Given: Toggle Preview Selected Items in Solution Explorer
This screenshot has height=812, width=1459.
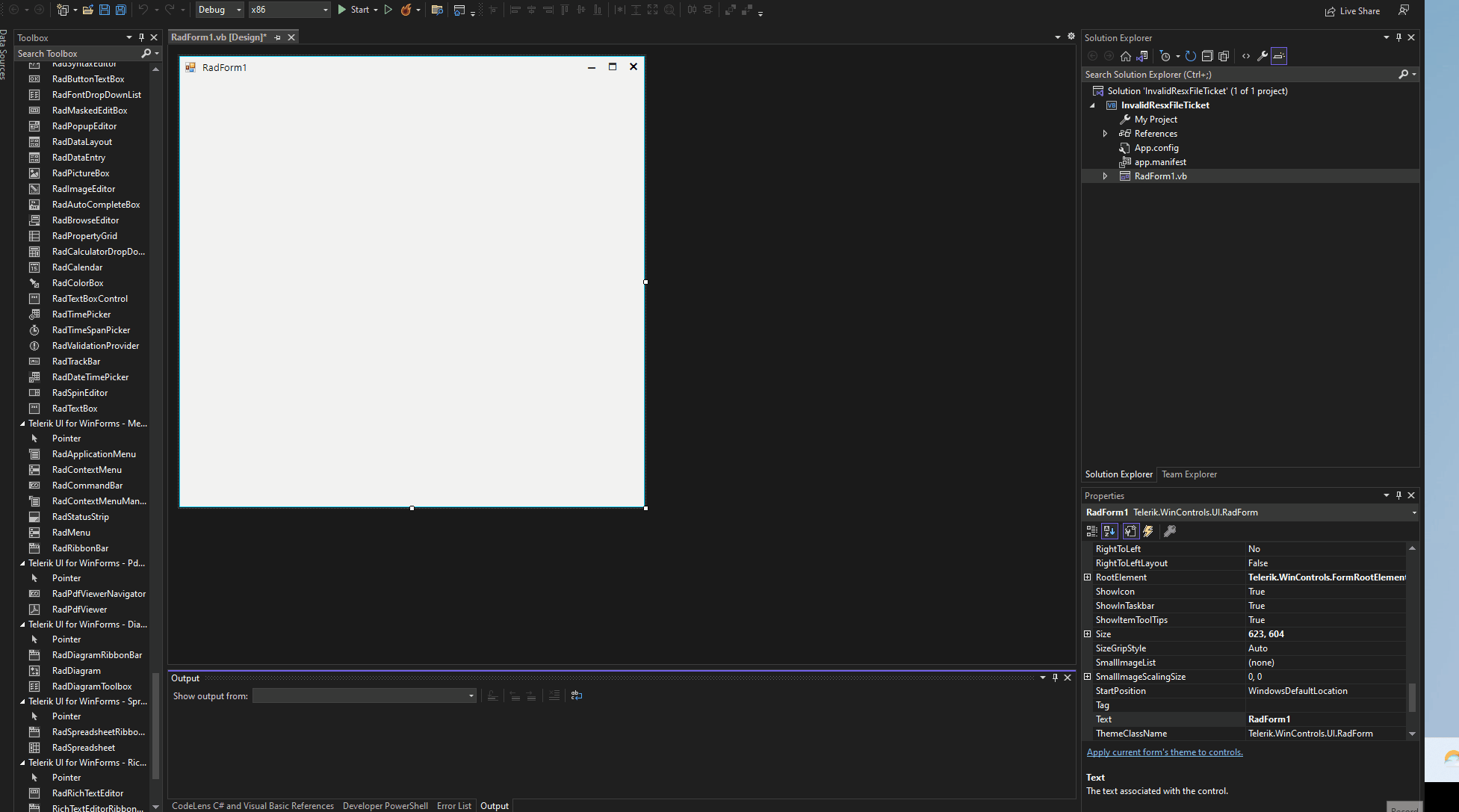Looking at the screenshot, I should 1279,56.
